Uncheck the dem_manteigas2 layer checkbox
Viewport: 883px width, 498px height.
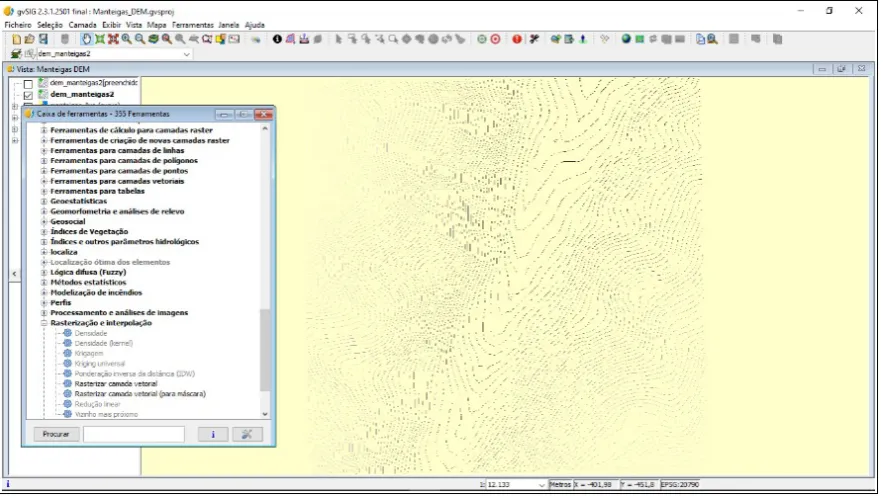point(28,95)
